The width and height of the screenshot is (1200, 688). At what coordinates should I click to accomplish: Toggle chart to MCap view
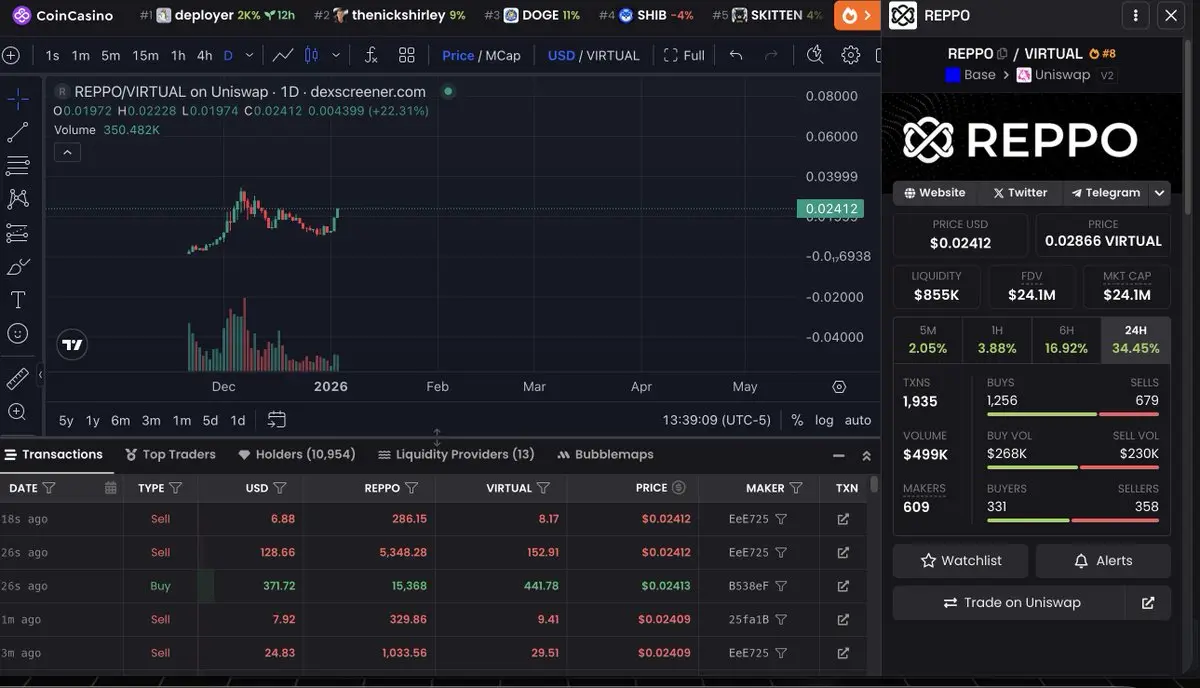(x=502, y=55)
